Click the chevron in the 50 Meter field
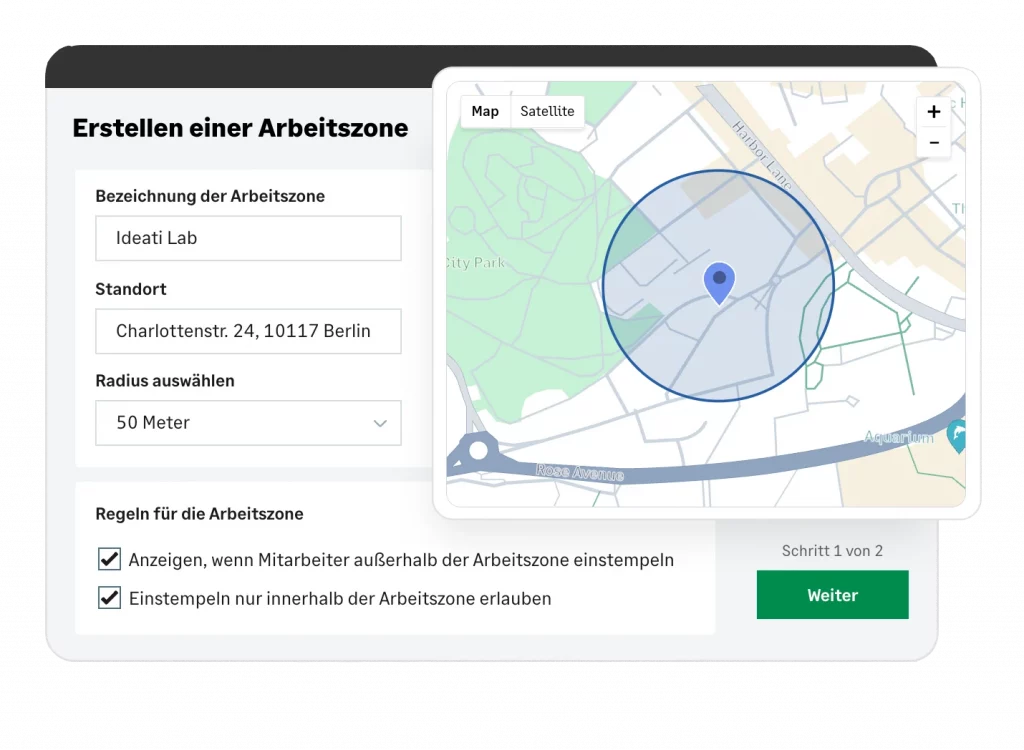The height and width of the screenshot is (750, 1024). (380, 423)
